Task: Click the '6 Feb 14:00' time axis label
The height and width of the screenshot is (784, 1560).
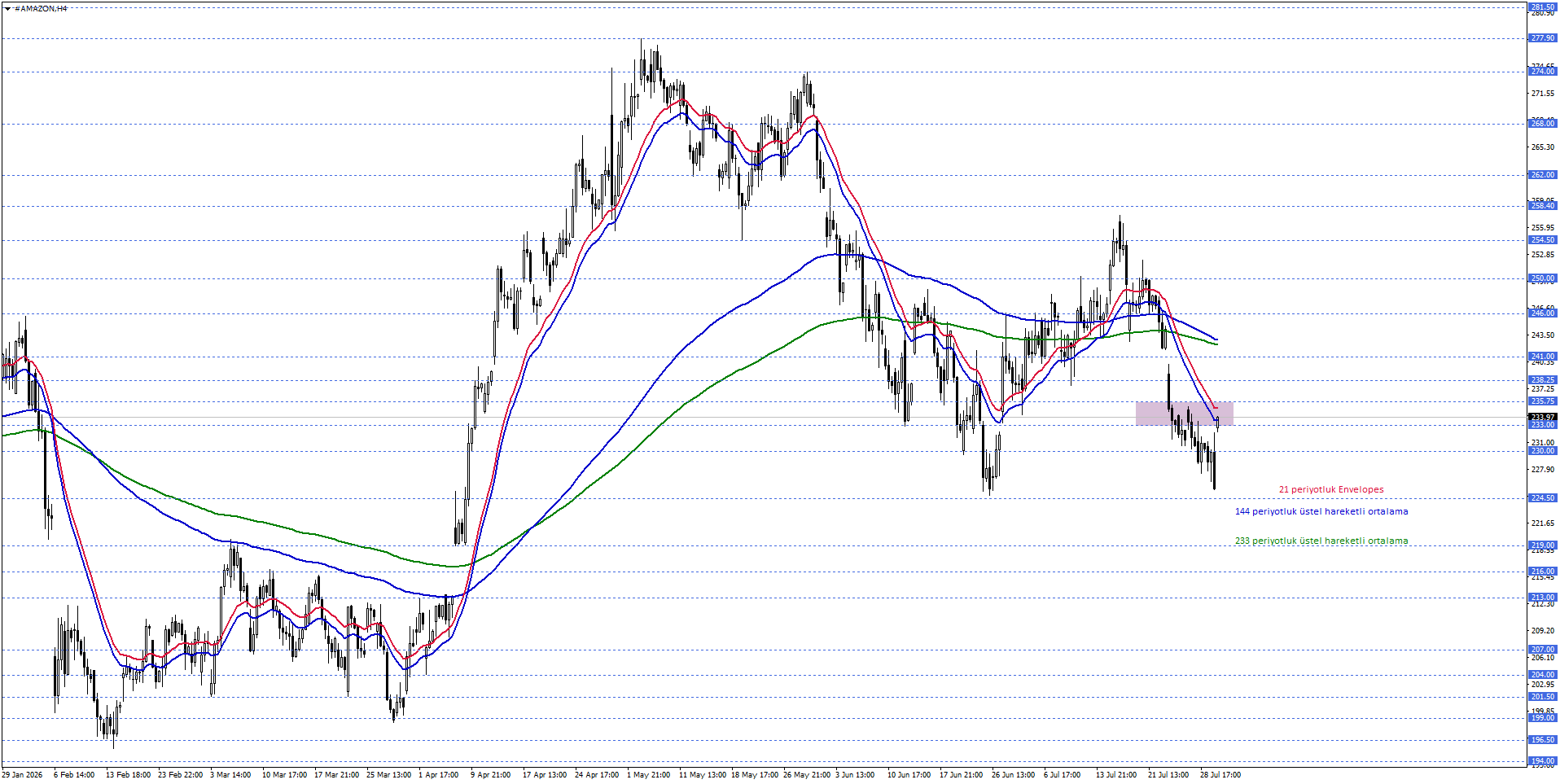Action: pos(74,775)
